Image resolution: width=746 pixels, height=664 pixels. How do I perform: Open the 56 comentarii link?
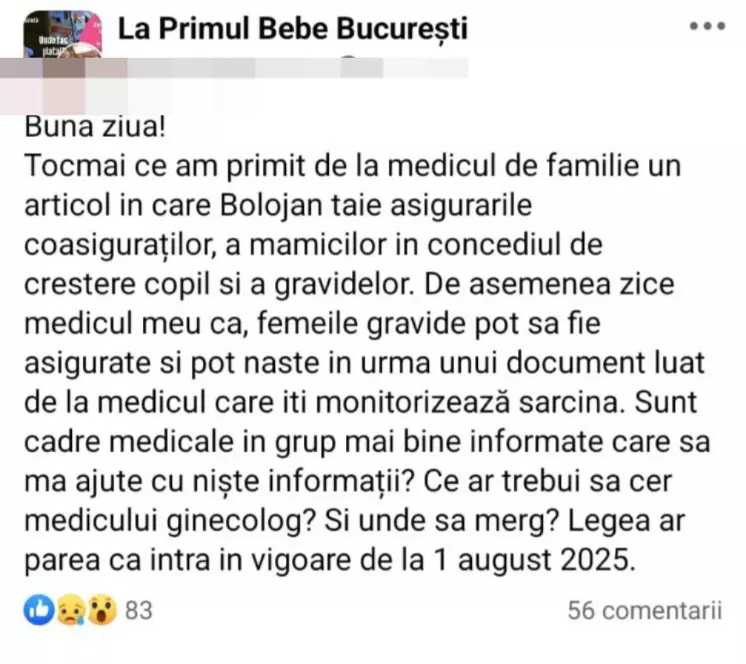pyautogui.click(x=644, y=609)
